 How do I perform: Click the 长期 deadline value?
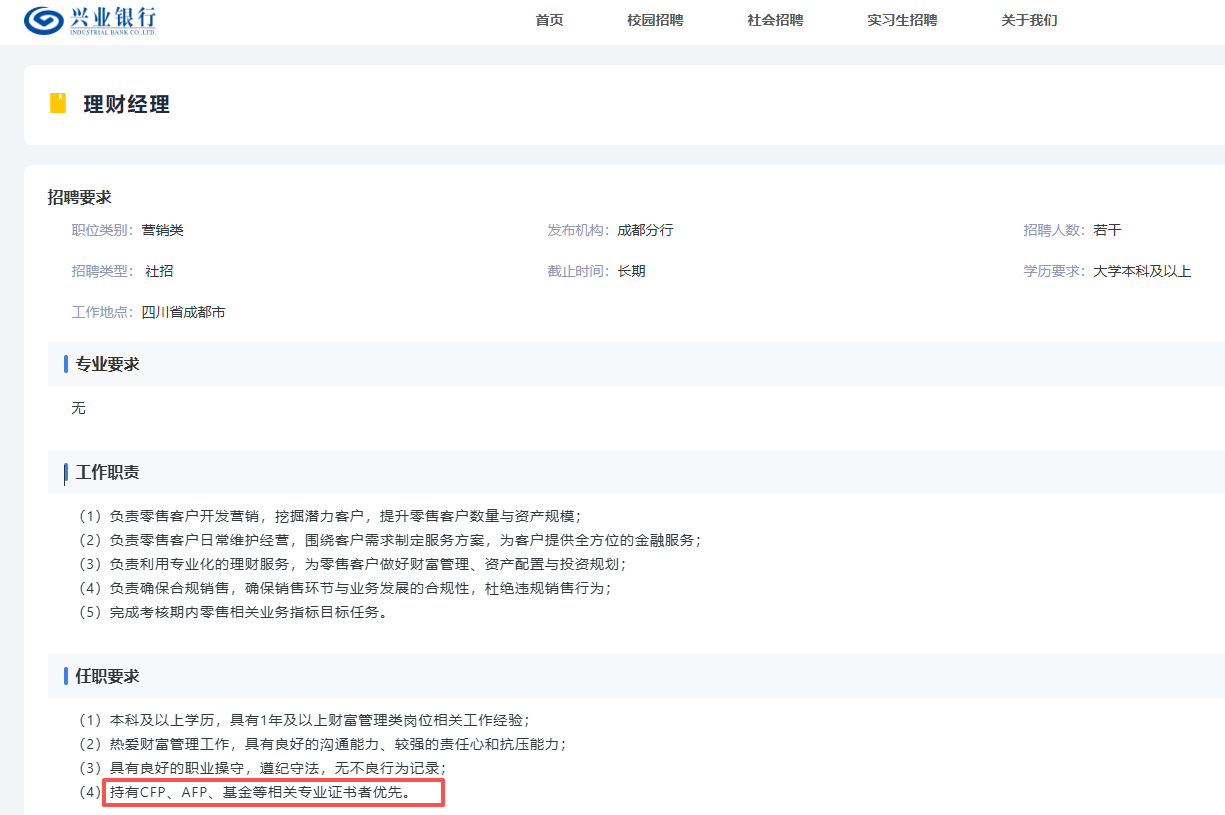pyautogui.click(x=631, y=271)
